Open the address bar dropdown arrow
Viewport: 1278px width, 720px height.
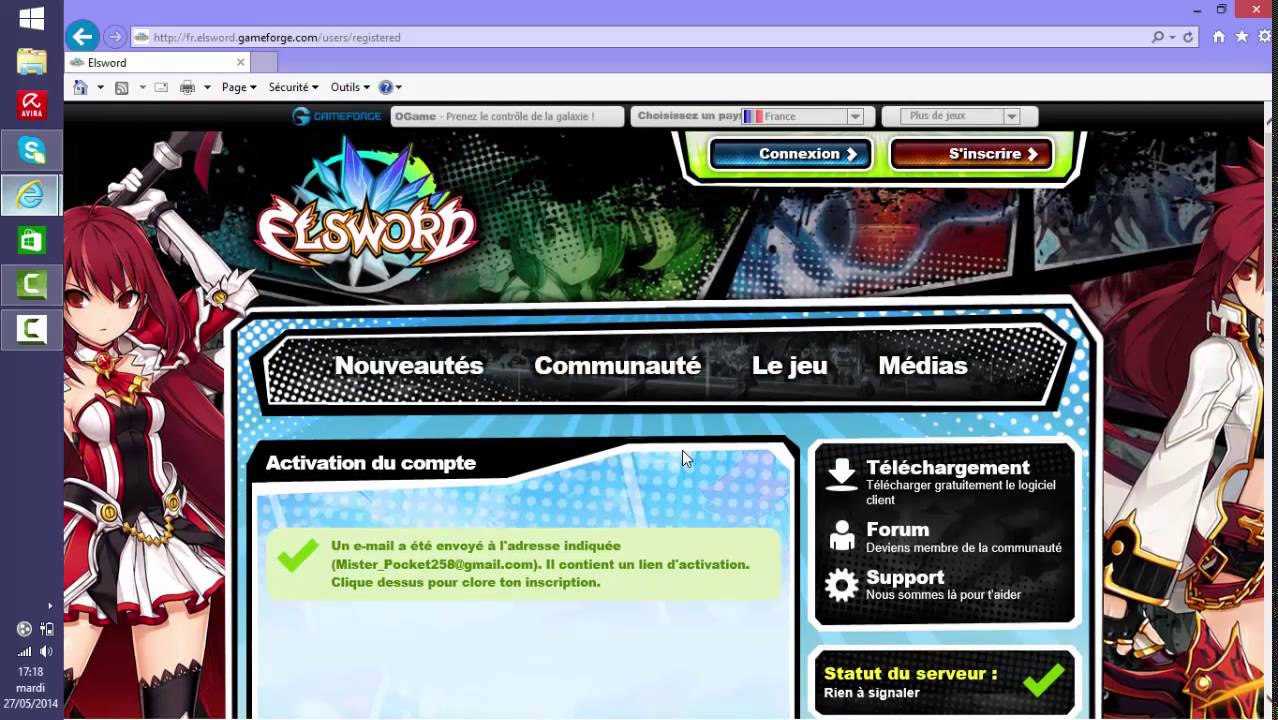(x=1172, y=37)
